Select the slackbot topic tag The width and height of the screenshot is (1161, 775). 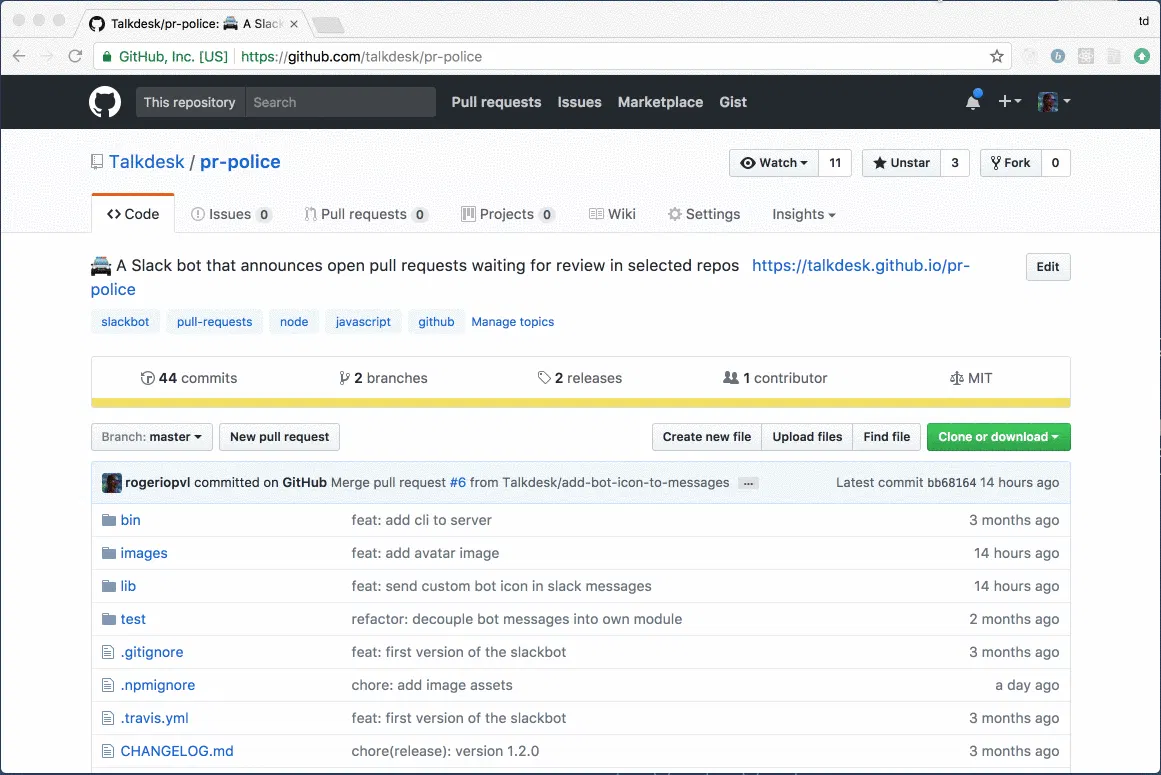125,322
